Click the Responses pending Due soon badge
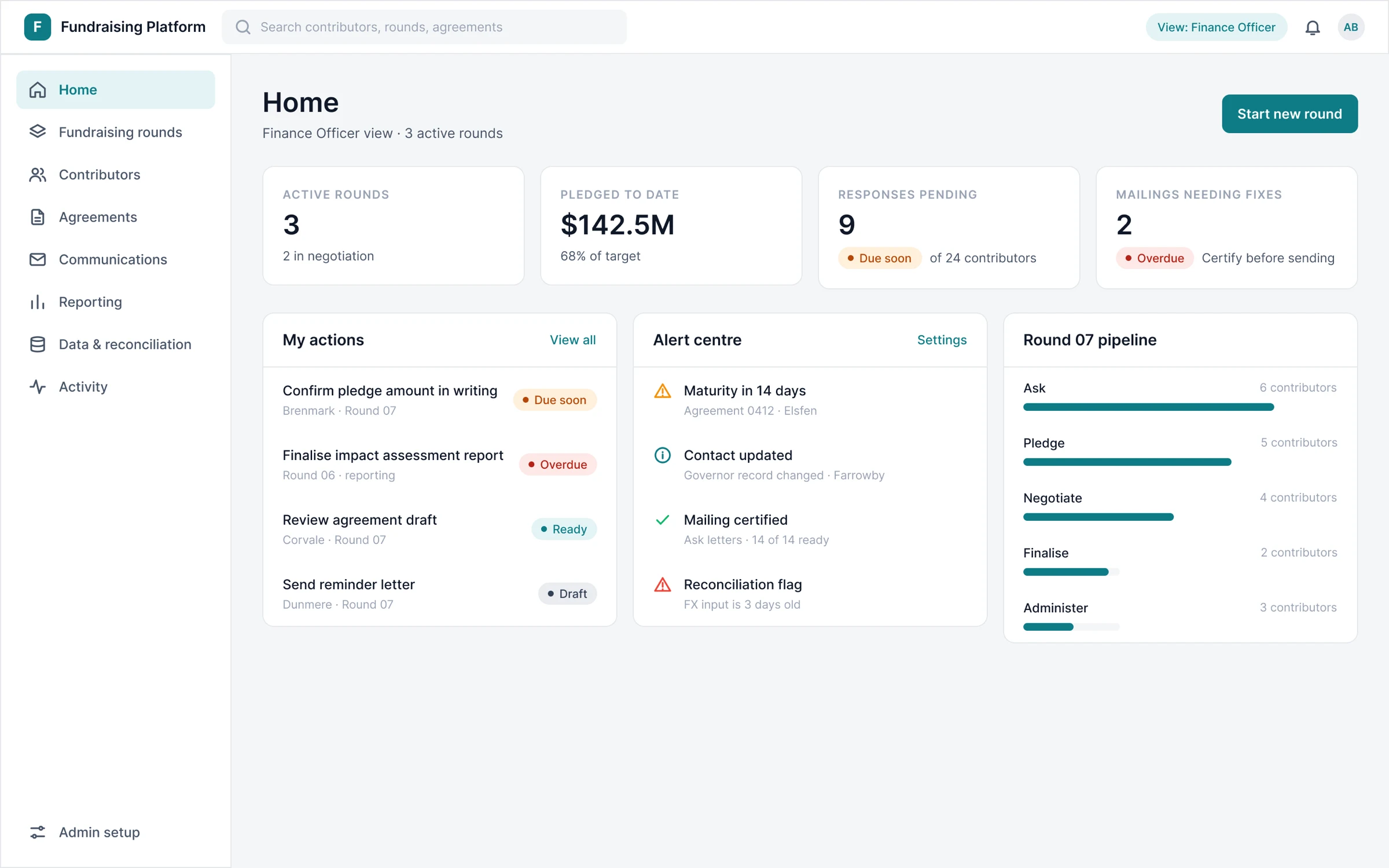This screenshot has width=1389, height=868. pyautogui.click(x=880, y=258)
